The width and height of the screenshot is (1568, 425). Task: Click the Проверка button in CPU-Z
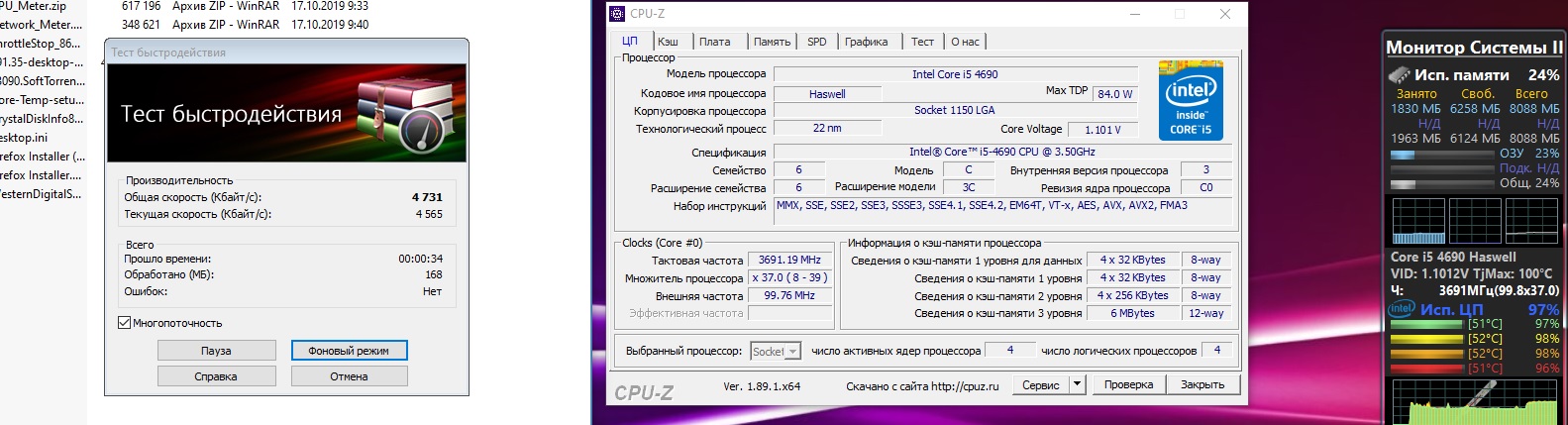[x=1128, y=384]
